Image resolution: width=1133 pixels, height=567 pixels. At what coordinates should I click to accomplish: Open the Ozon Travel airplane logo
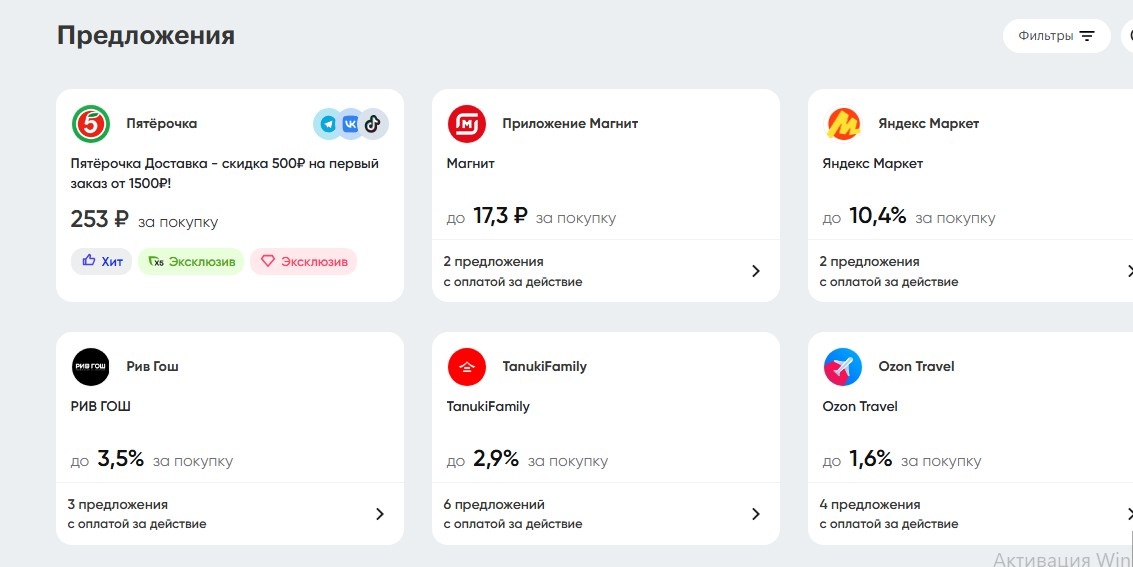843,367
